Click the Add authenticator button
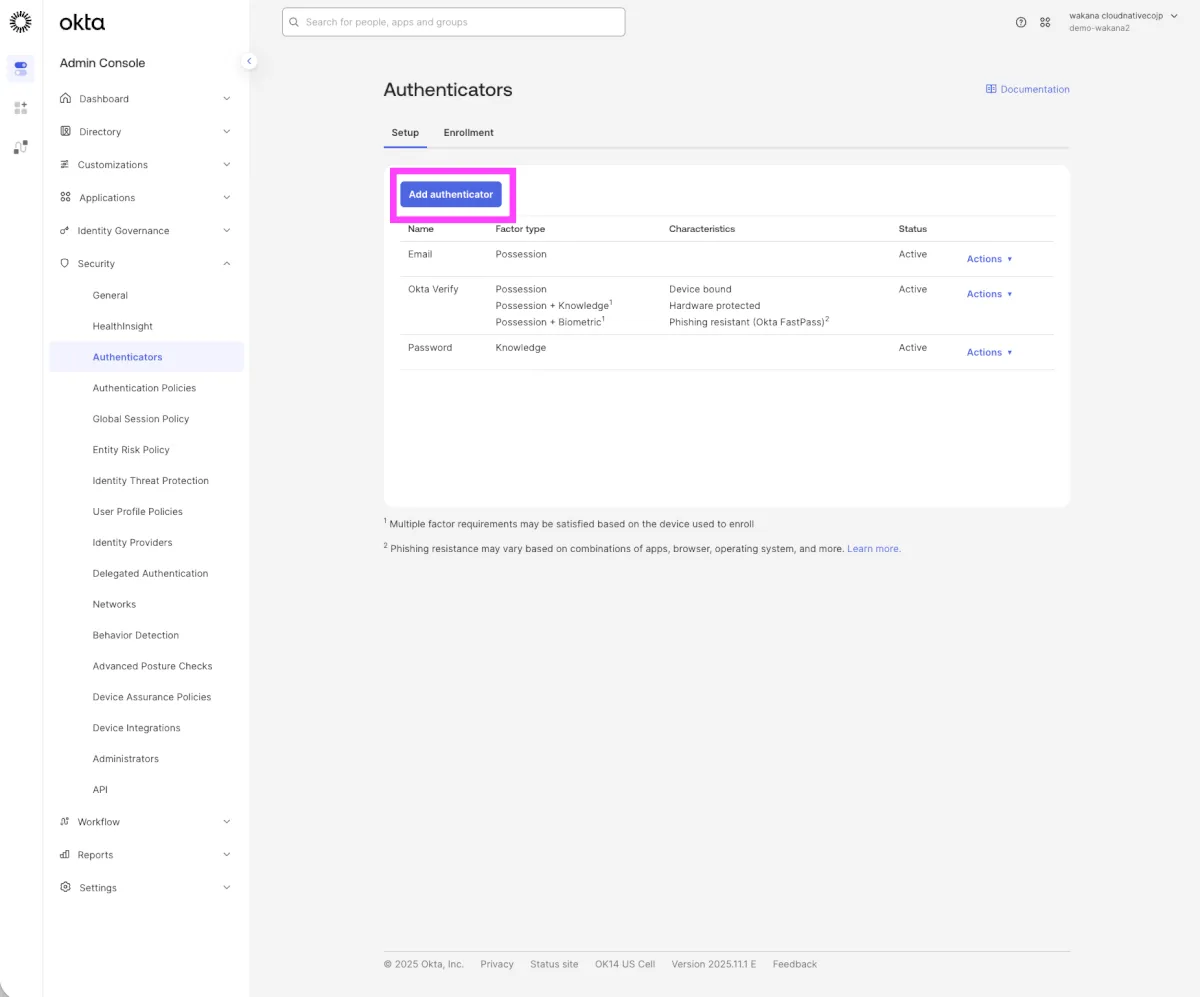This screenshot has width=1200, height=997. click(451, 194)
